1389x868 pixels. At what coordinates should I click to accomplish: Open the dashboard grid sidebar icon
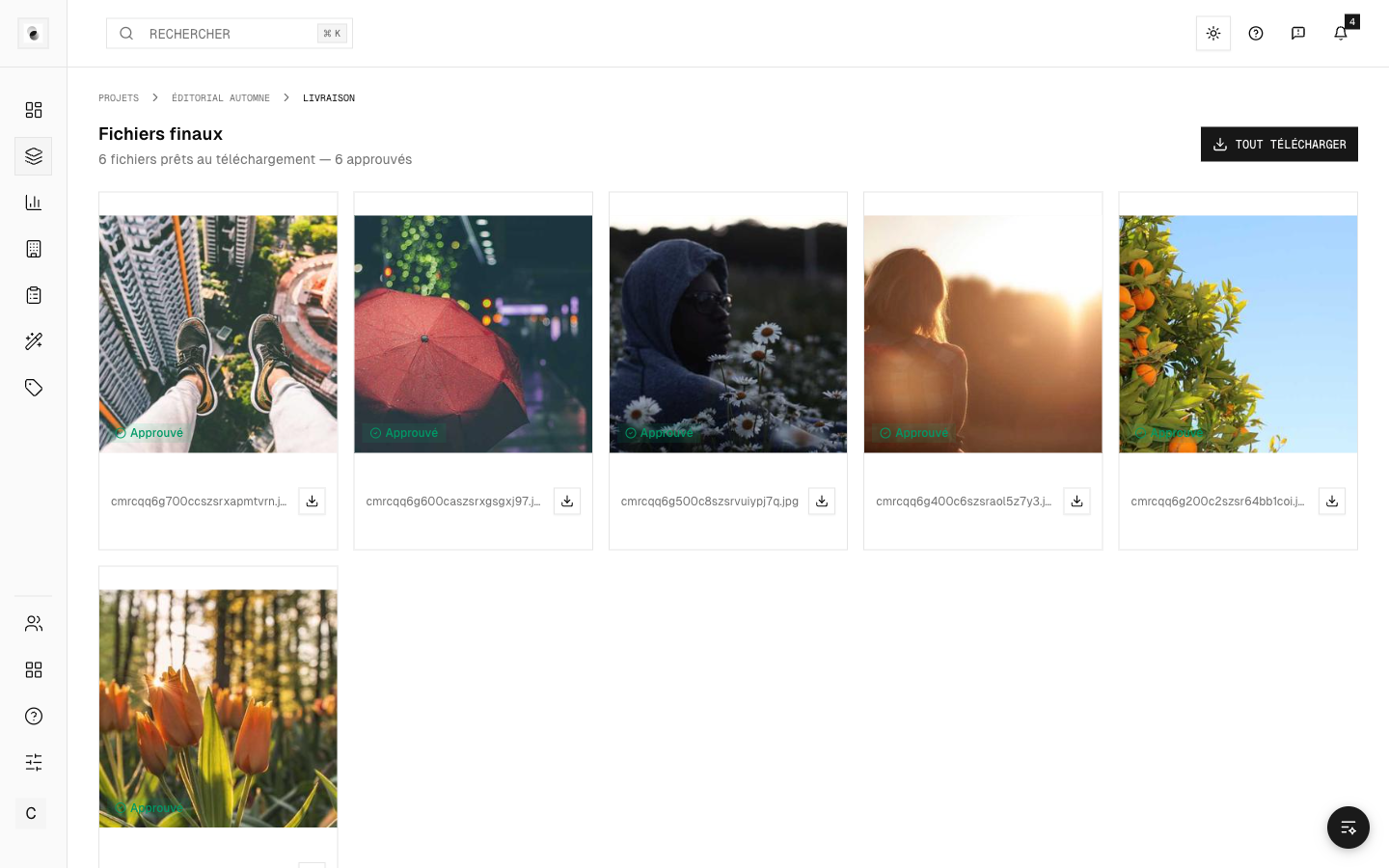34,110
